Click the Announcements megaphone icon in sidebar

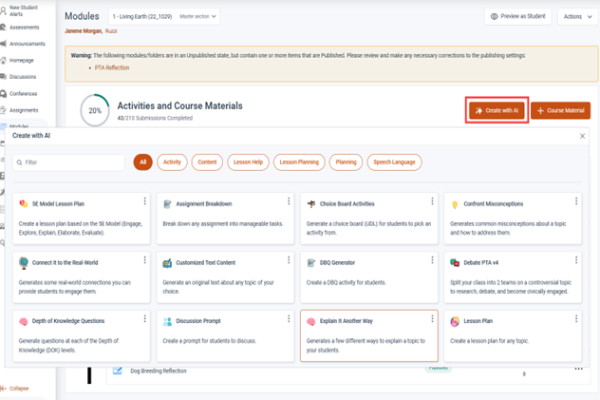(3, 44)
